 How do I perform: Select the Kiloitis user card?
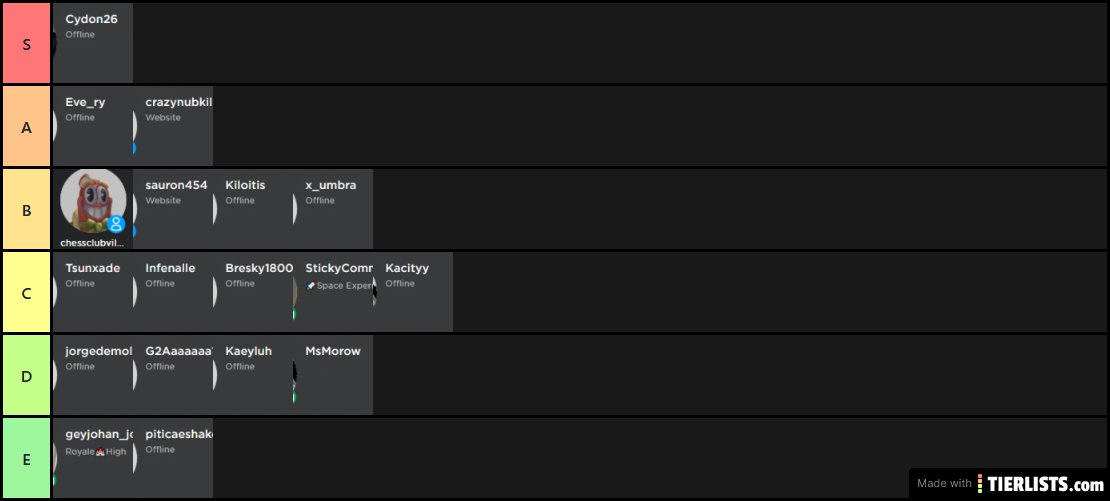253,209
